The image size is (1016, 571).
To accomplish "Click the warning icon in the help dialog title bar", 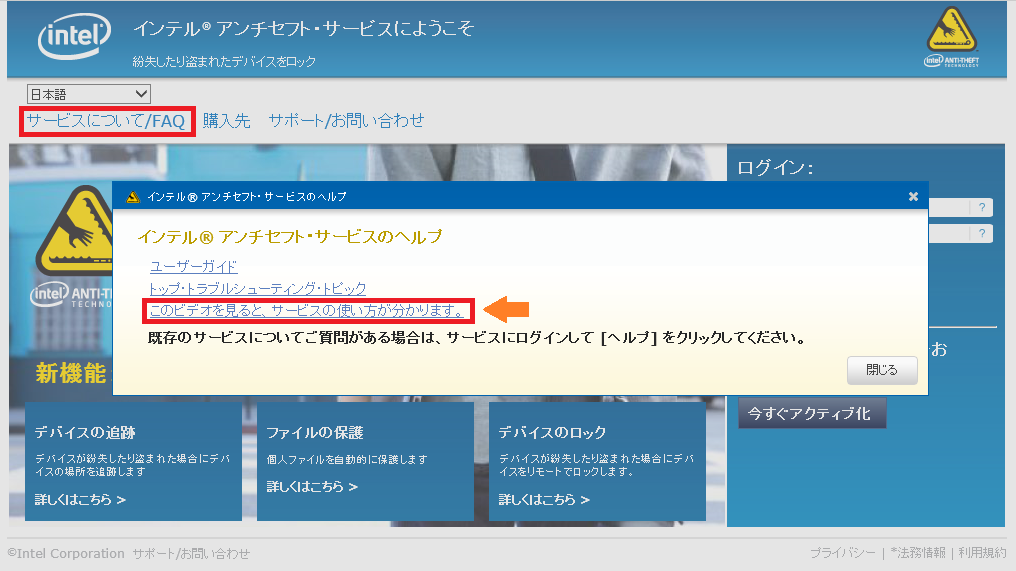I will pyautogui.click(x=133, y=197).
